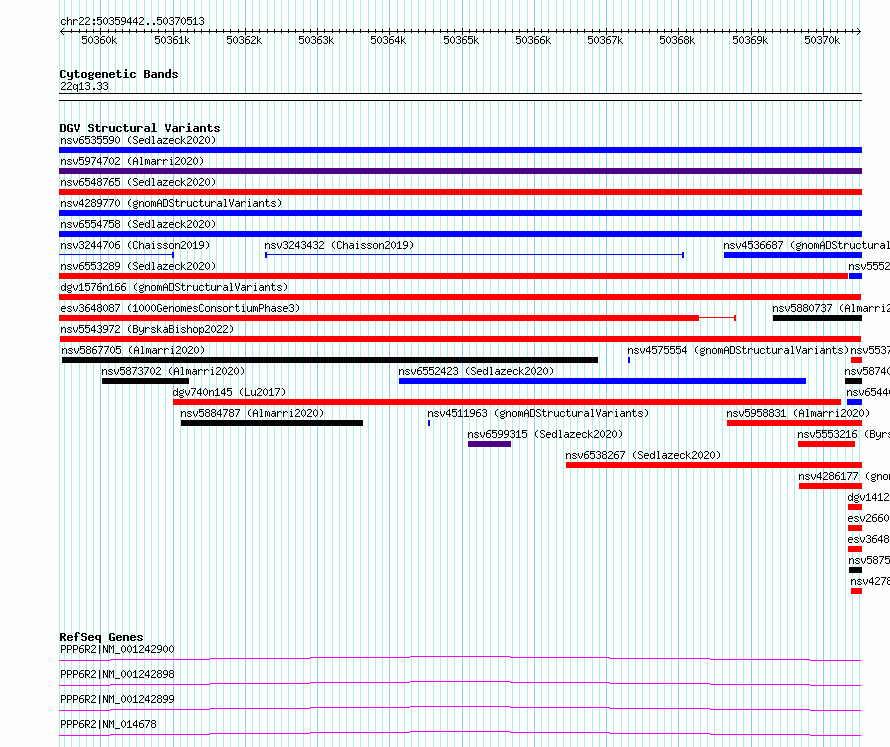The image size is (890, 747).
Task: Open variant nsv5884787 (Almarri2020) label
Action: 252,413
